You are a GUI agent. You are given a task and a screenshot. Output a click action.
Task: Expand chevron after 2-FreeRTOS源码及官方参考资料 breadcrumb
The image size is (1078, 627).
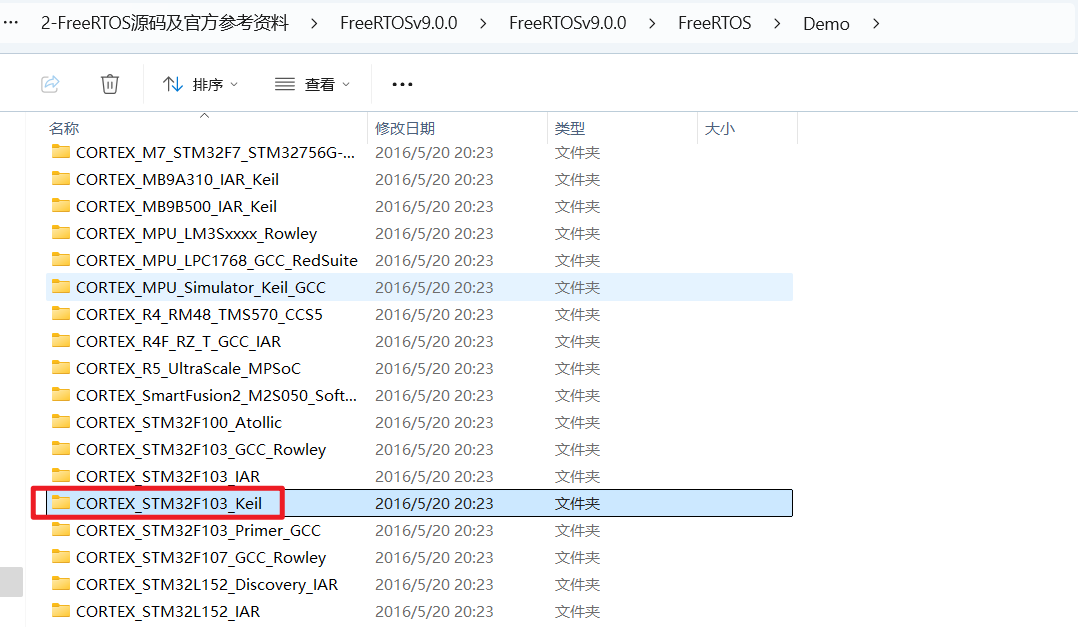314,23
